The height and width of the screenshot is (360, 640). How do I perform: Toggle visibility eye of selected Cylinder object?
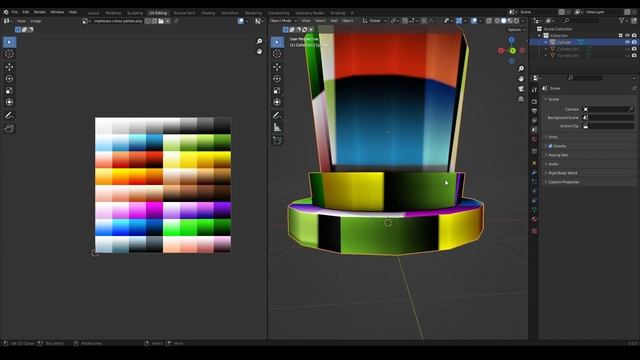coord(627,42)
